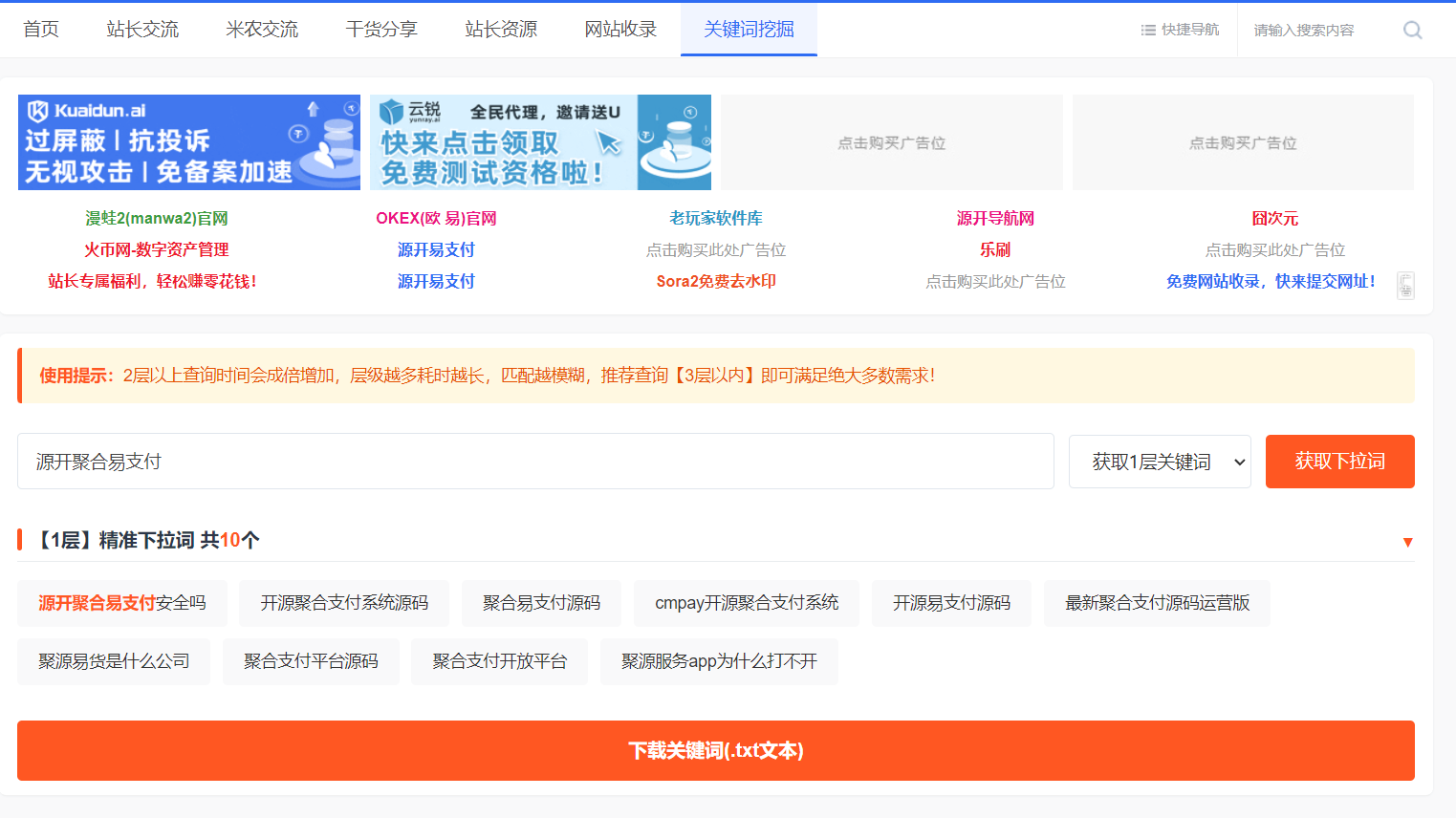This screenshot has height=818, width=1456.
Task: Go to the 站长交流 menu item
Action: coord(142,30)
